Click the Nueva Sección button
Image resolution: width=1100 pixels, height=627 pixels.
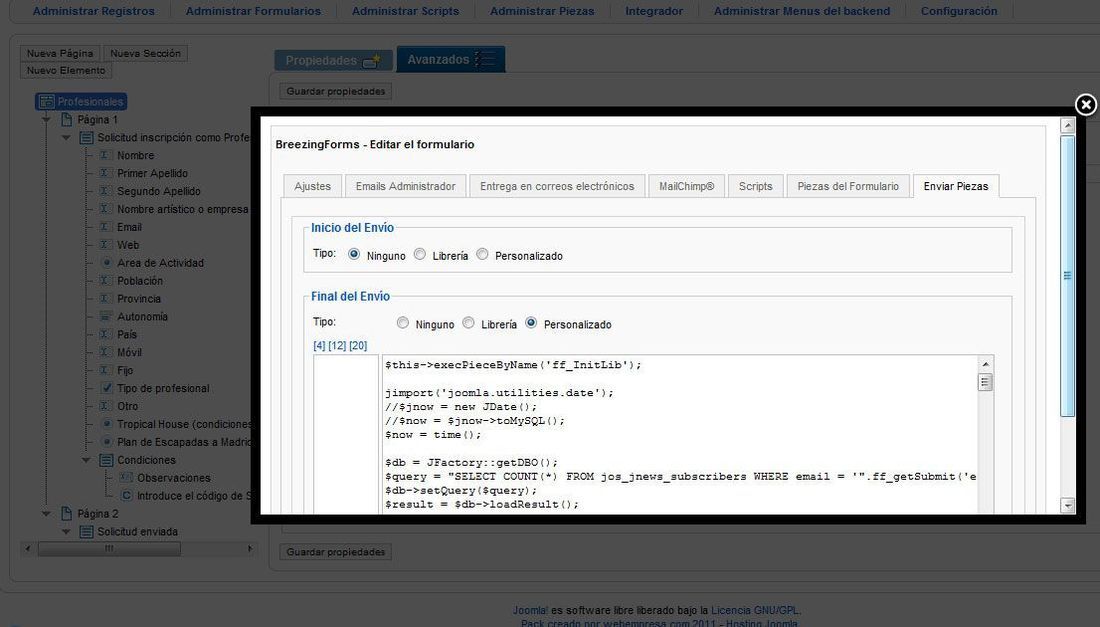coord(145,53)
